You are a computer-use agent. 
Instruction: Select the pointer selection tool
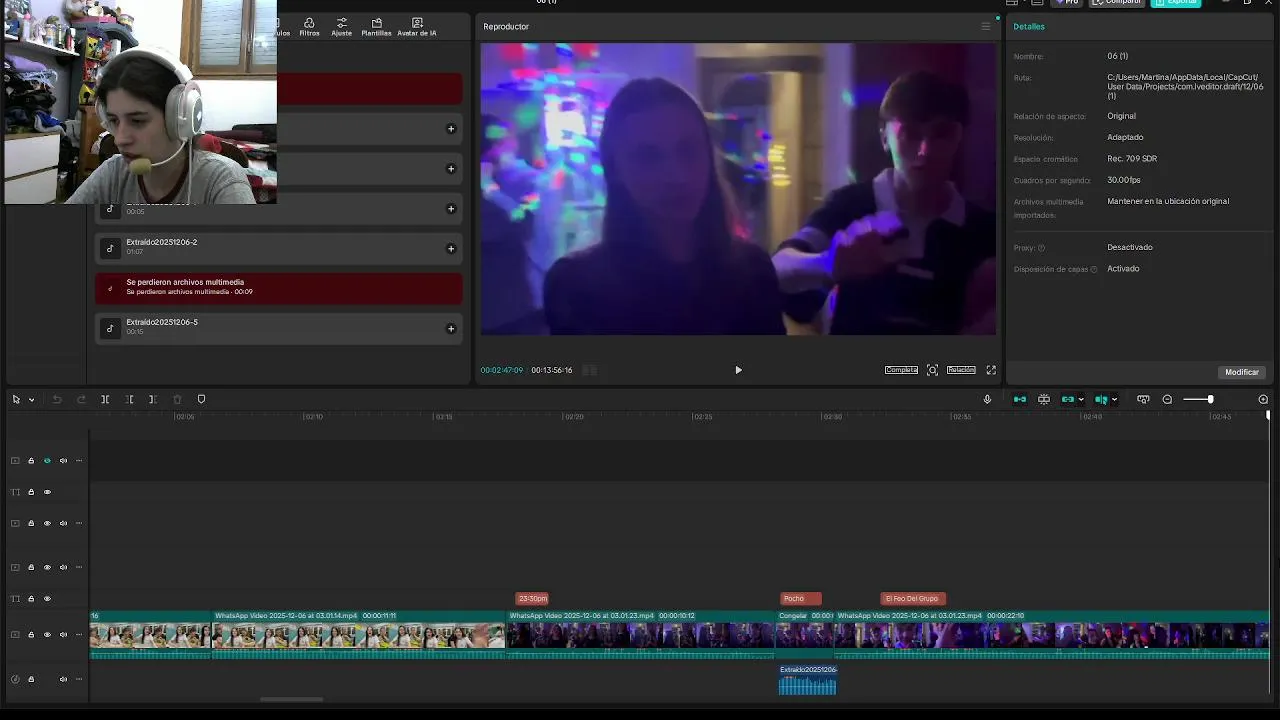16,399
